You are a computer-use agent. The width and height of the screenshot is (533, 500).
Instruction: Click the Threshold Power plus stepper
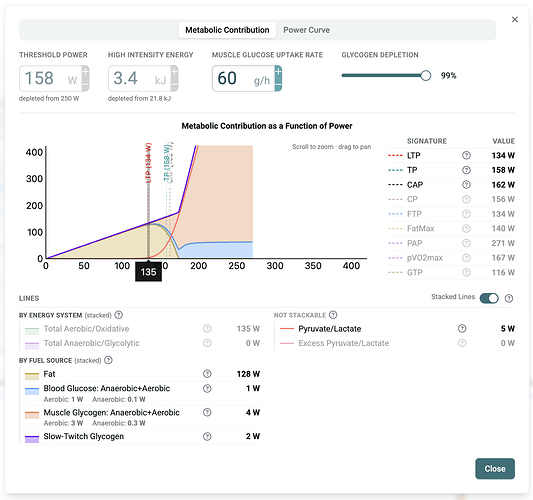[x=85, y=72]
